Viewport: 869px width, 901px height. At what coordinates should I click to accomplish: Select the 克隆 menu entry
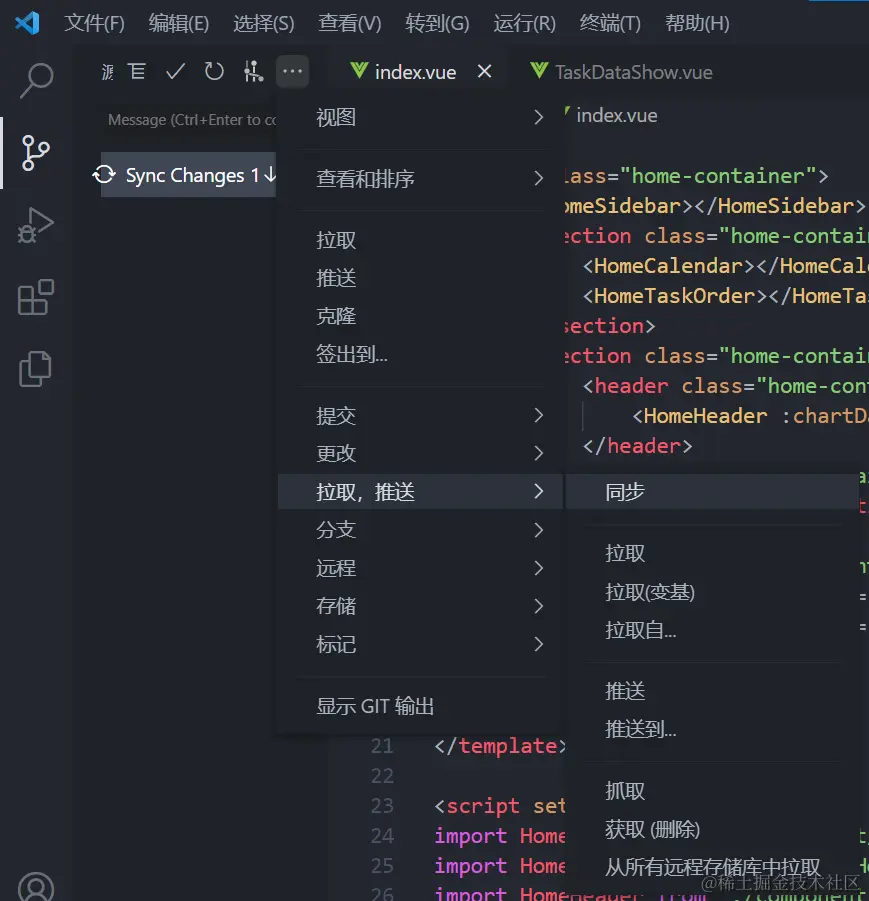420,315
